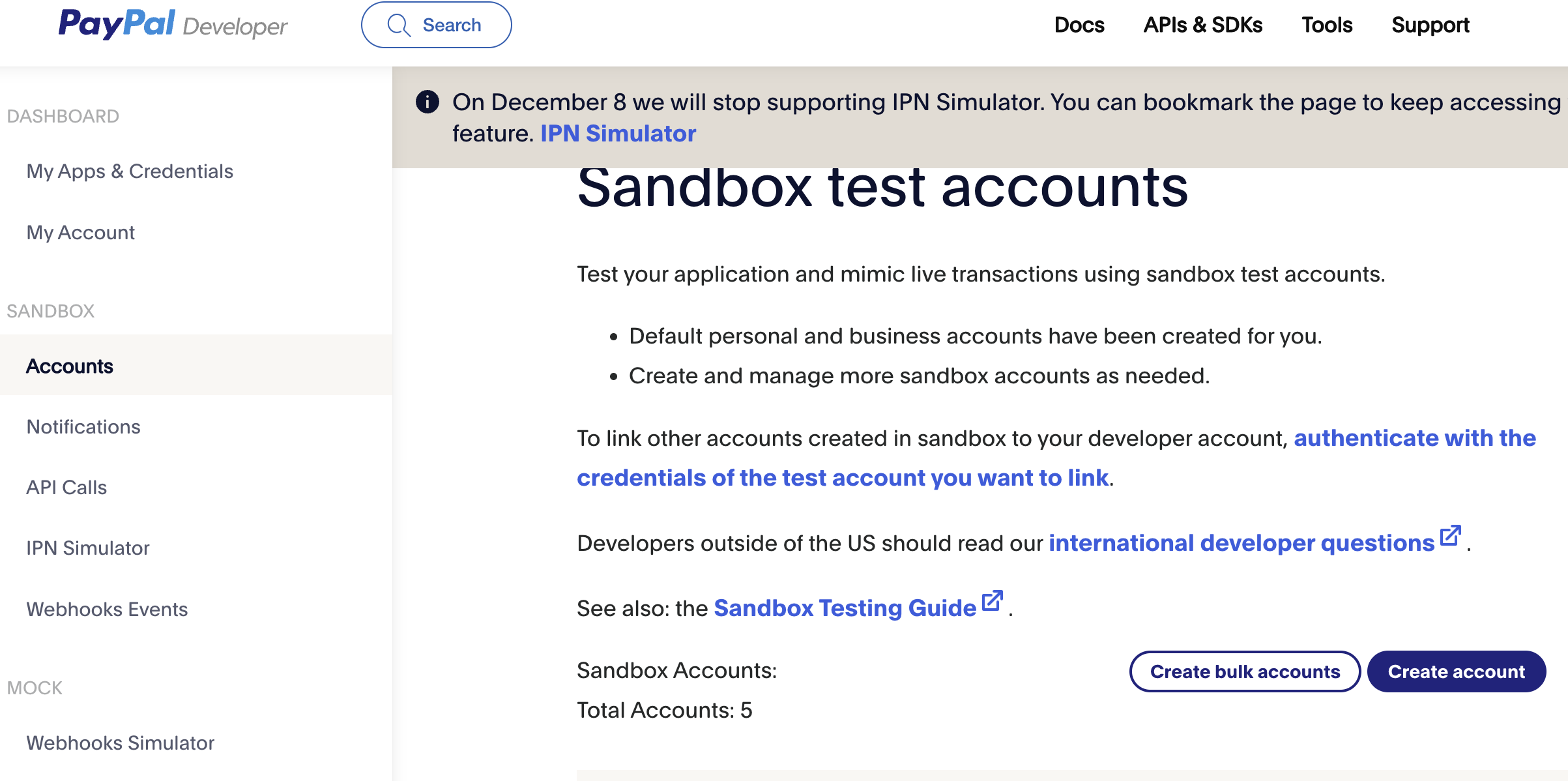
Task: Open the sandbox Notifications page
Action: 83,427
